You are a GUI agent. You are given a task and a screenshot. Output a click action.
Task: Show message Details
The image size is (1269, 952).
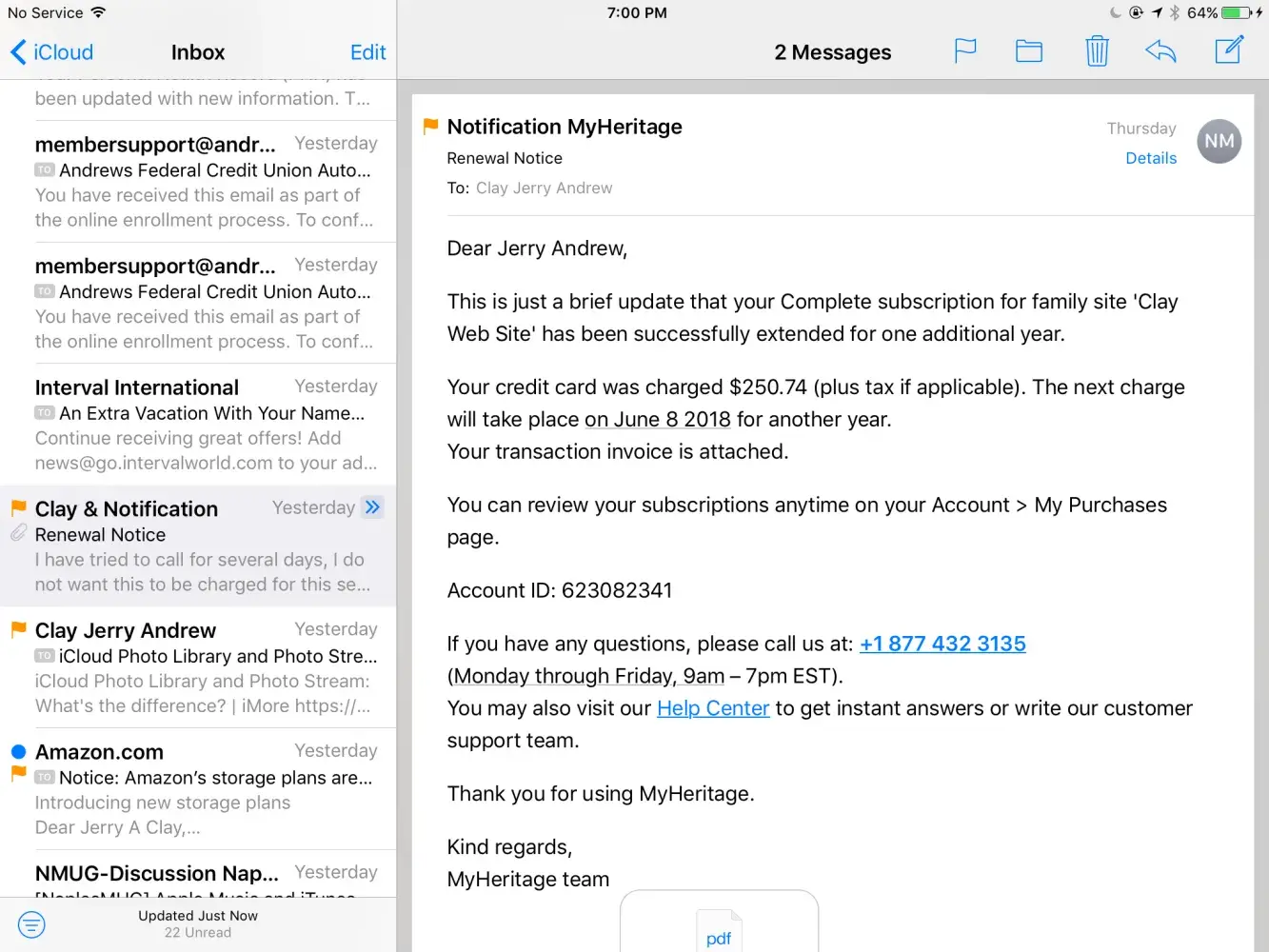click(x=1151, y=158)
